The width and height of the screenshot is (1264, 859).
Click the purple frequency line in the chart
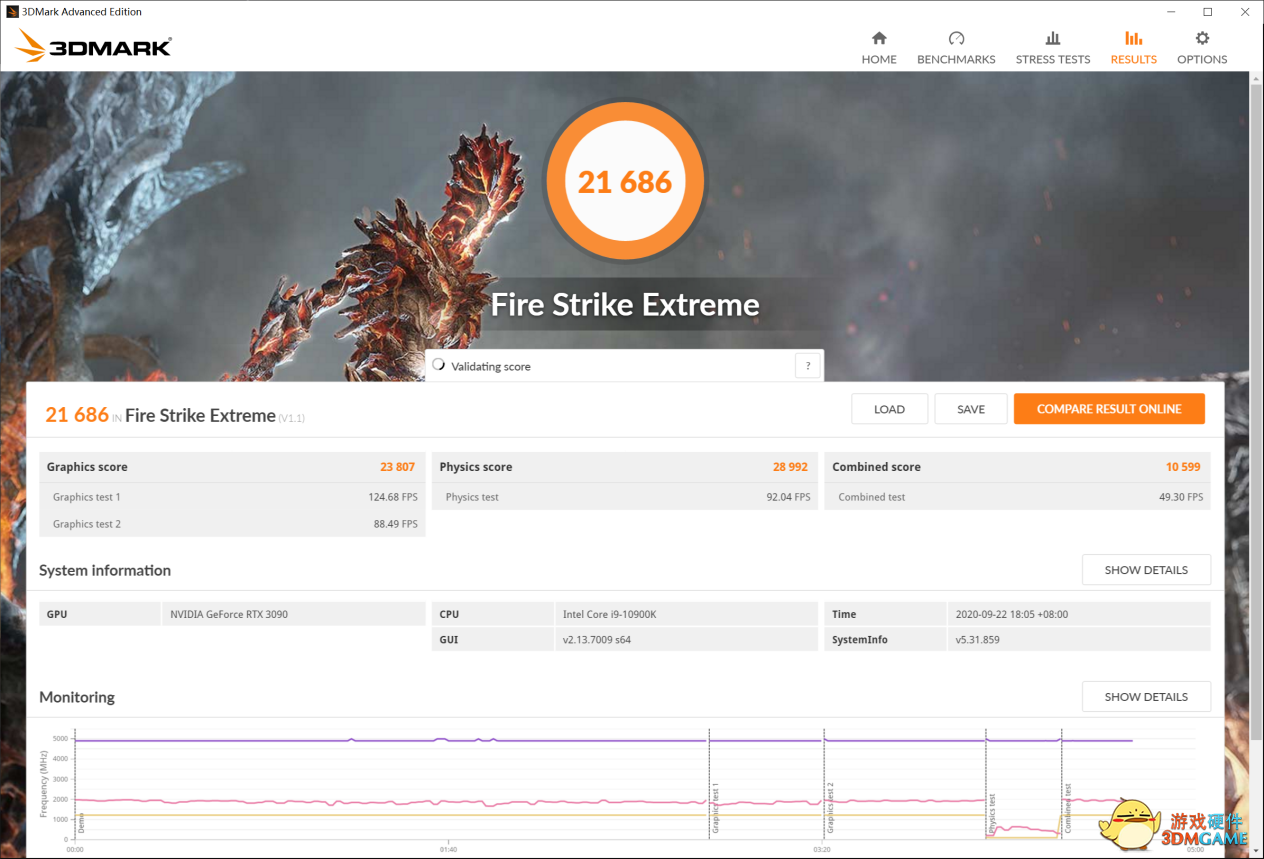coord(604,740)
